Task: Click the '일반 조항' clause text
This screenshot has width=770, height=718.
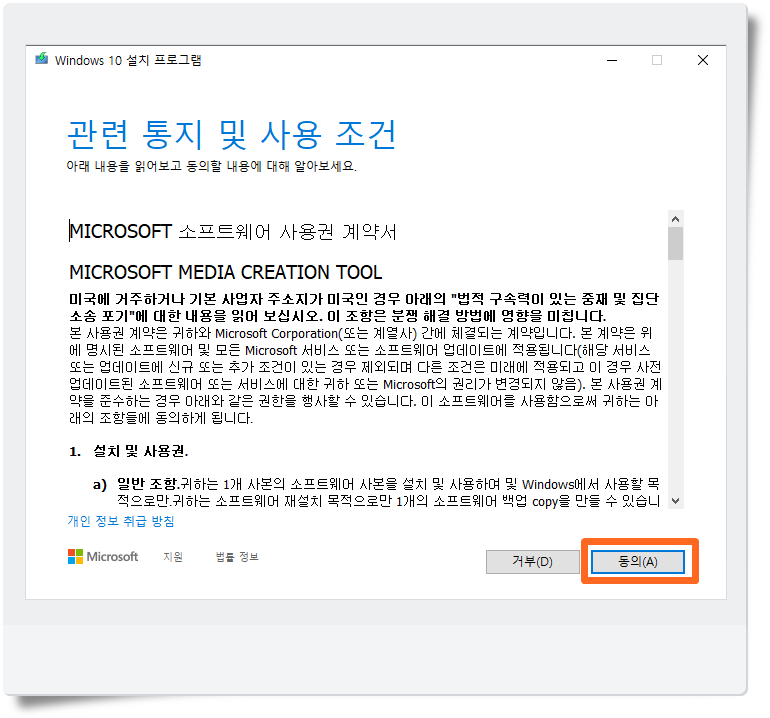Action: tap(147, 484)
